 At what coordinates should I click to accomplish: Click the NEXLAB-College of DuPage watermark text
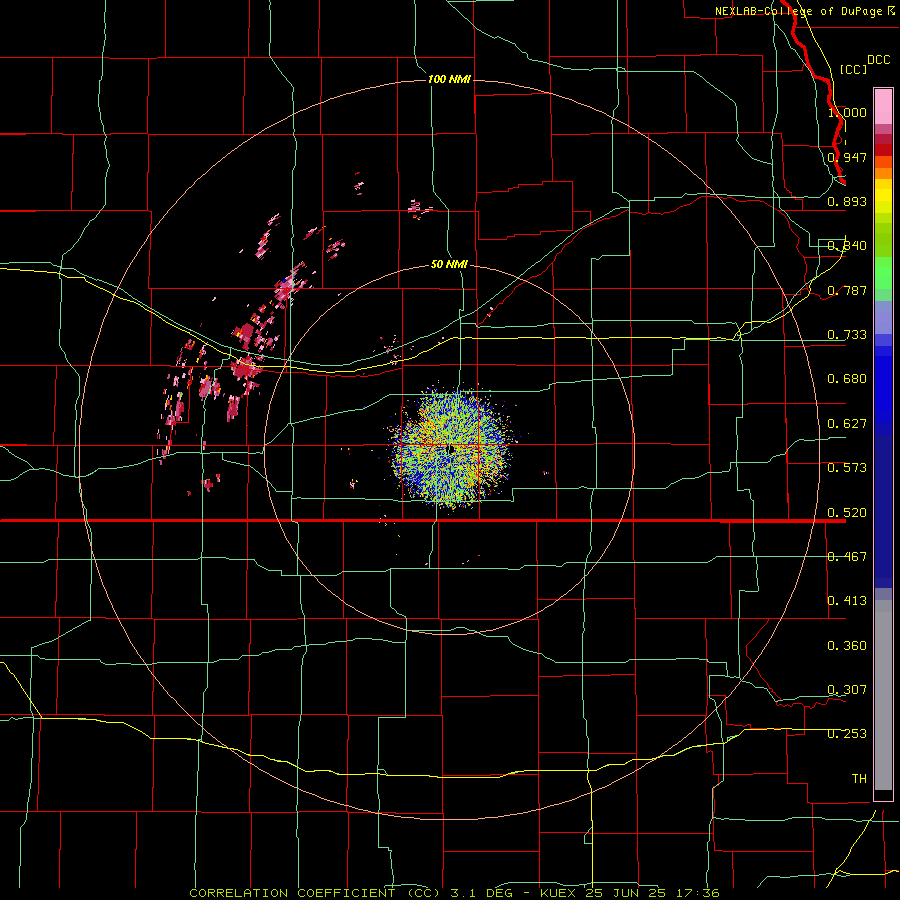[x=804, y=11]
